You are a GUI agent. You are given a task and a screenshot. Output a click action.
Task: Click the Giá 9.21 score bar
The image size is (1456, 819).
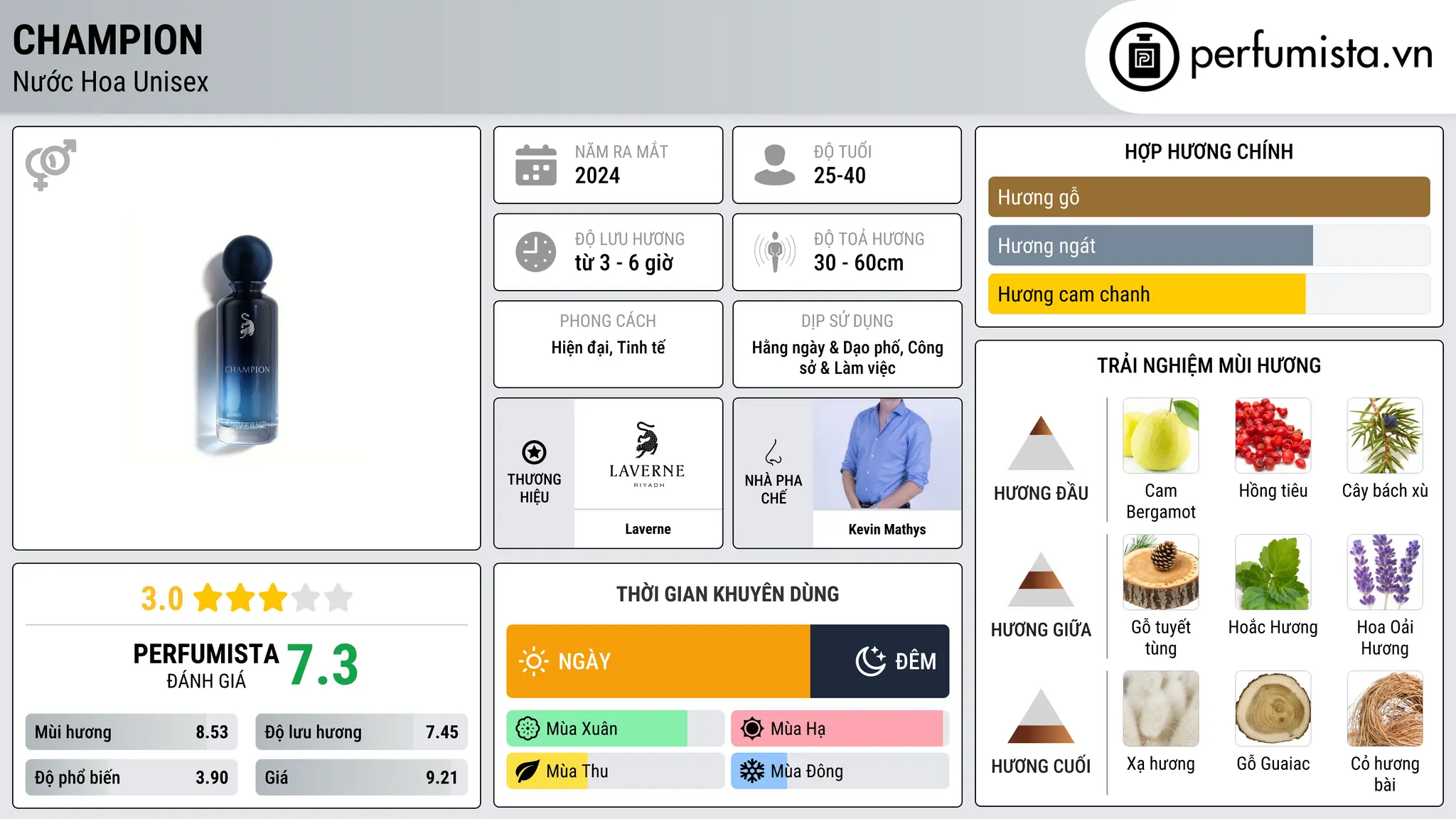point(361,777)
